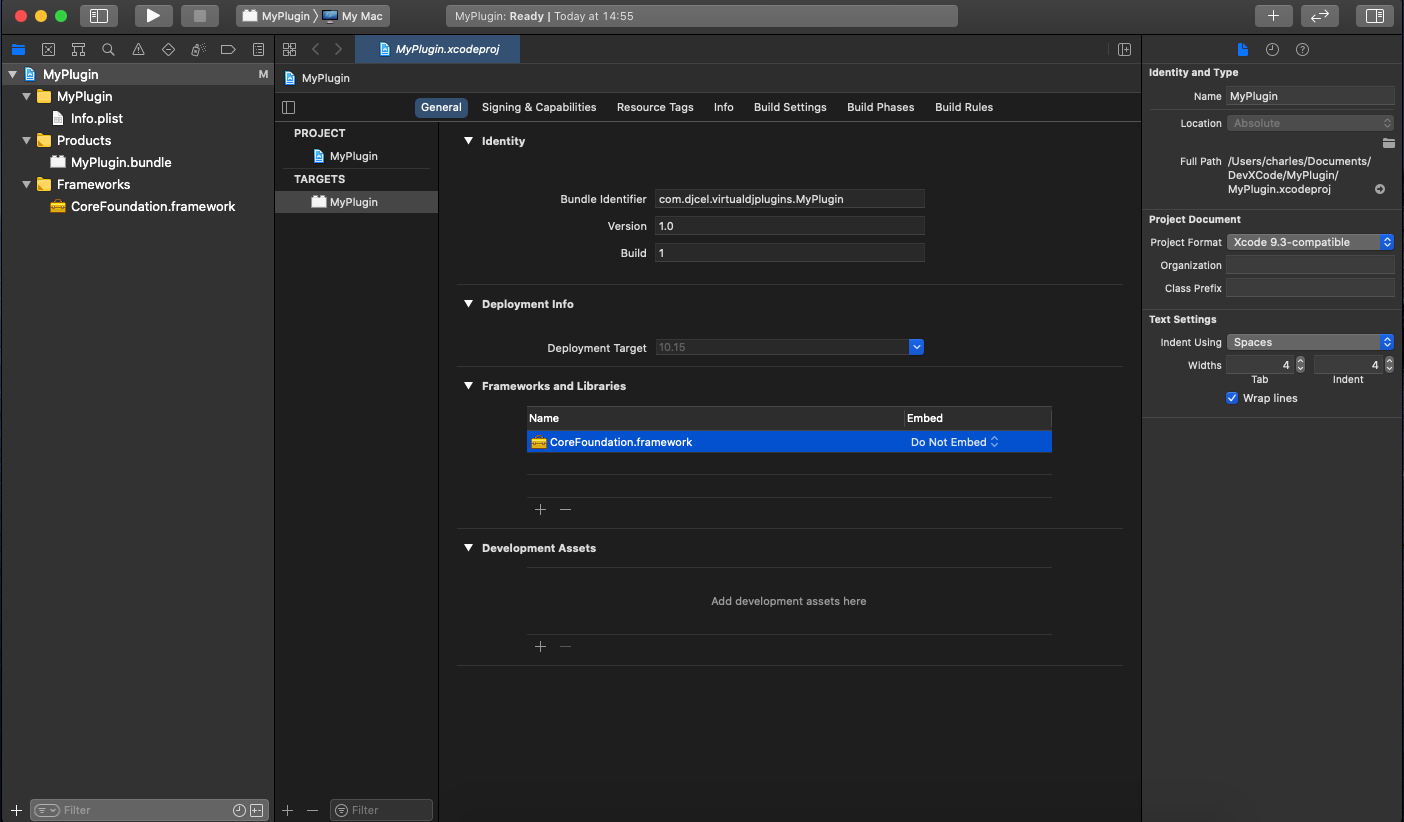Screen dimensions: 1404x822
Task: Switch to the Resource Tags tab
Action: [x=655, y=107]
